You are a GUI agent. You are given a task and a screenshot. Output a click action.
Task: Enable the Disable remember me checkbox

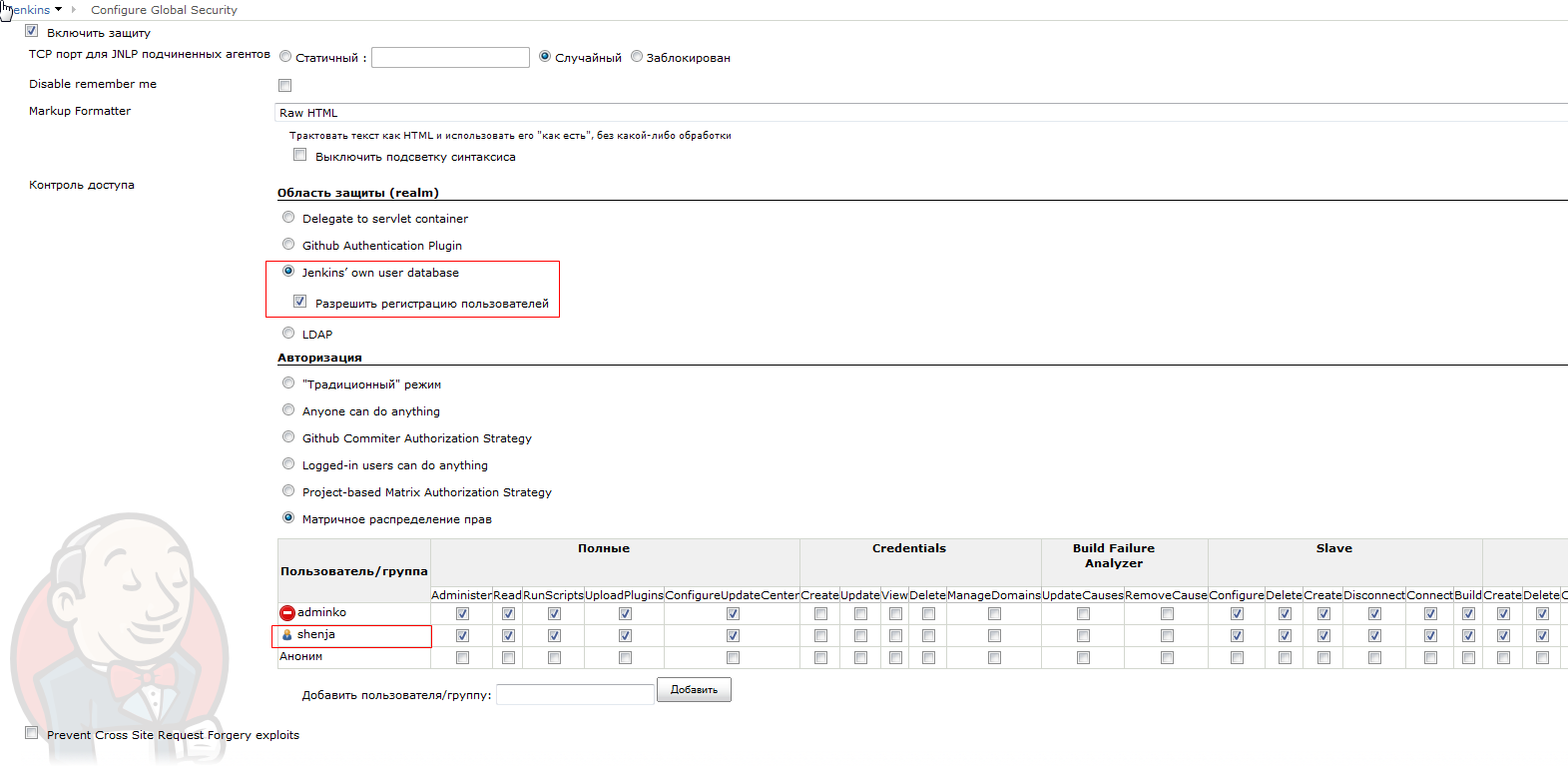pos(285,85)
